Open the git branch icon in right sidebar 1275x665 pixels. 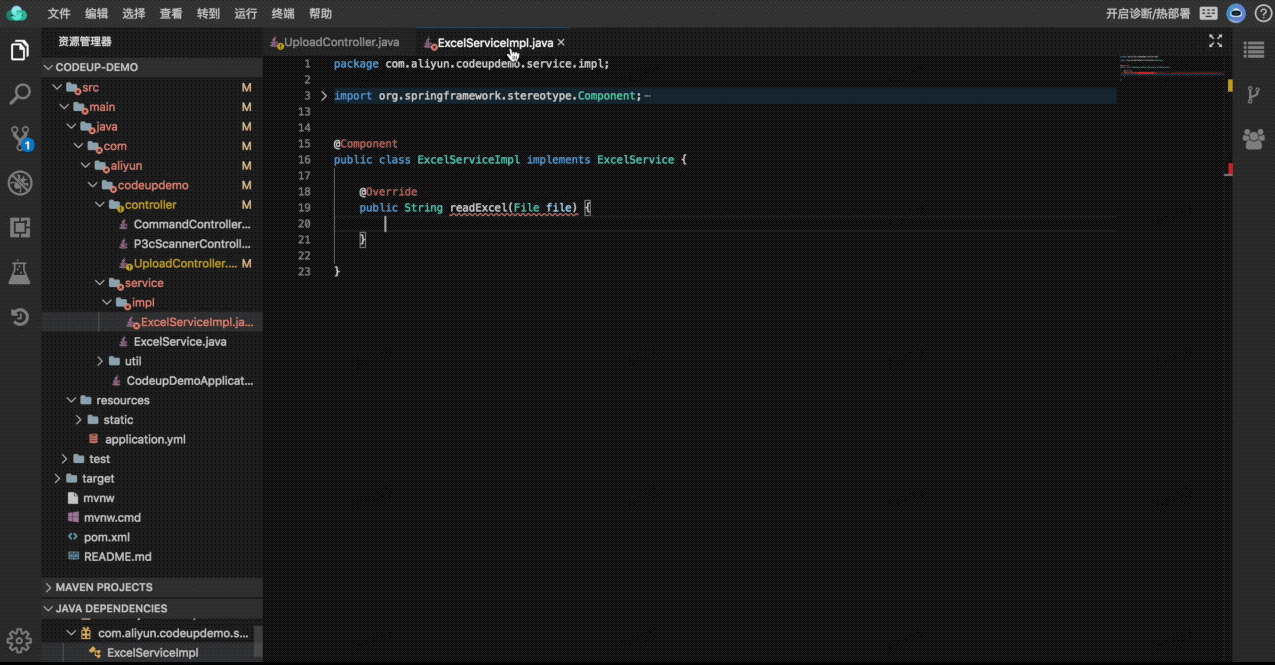[x=1253, y=95]
